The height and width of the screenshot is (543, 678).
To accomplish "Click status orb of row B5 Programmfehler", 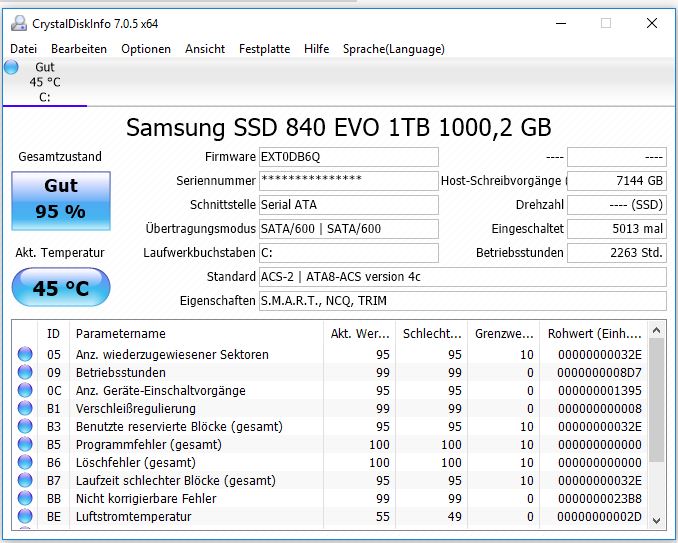I will point(25,444).
